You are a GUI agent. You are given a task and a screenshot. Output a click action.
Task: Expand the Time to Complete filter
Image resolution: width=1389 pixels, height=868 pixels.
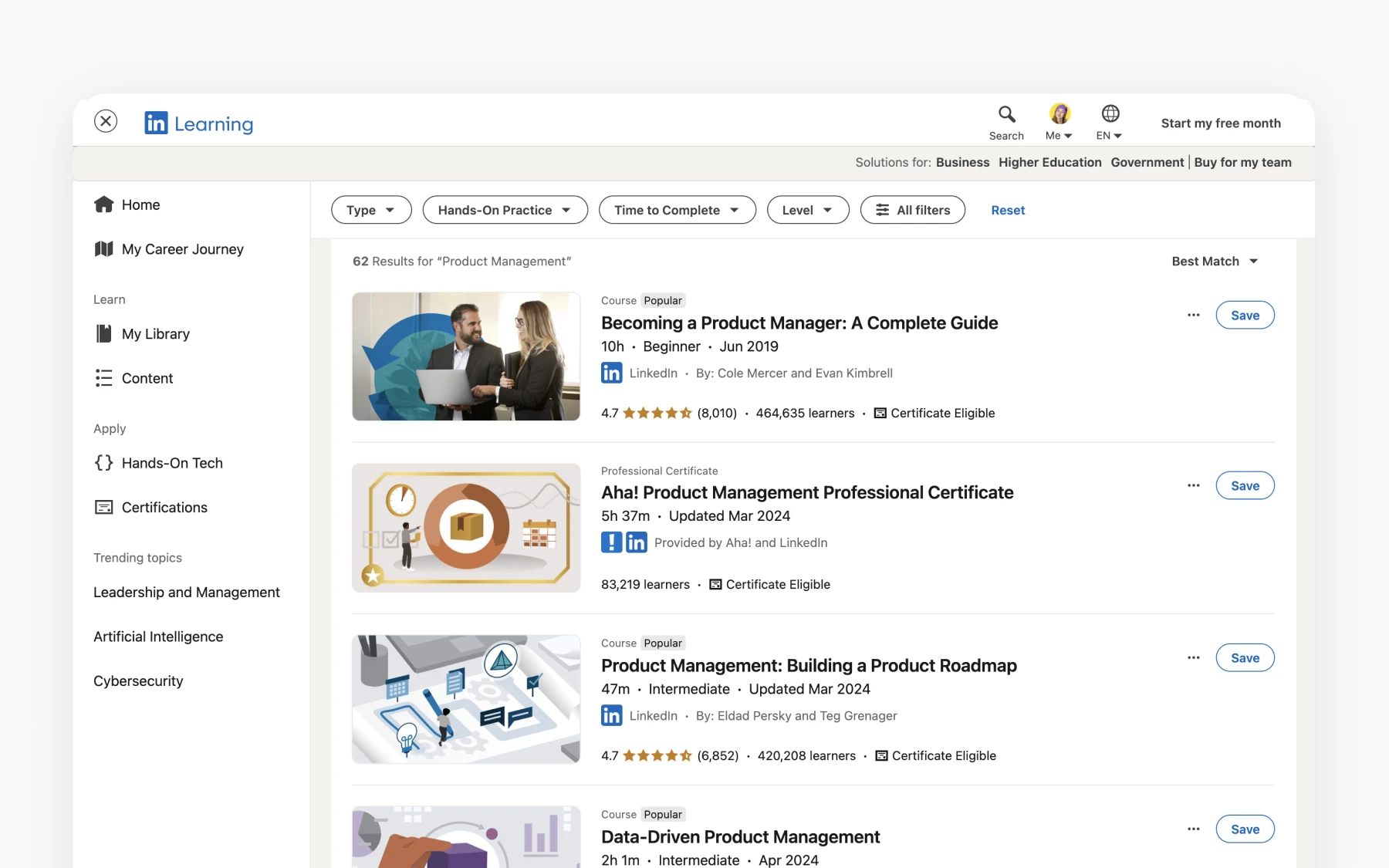(677, 210)
